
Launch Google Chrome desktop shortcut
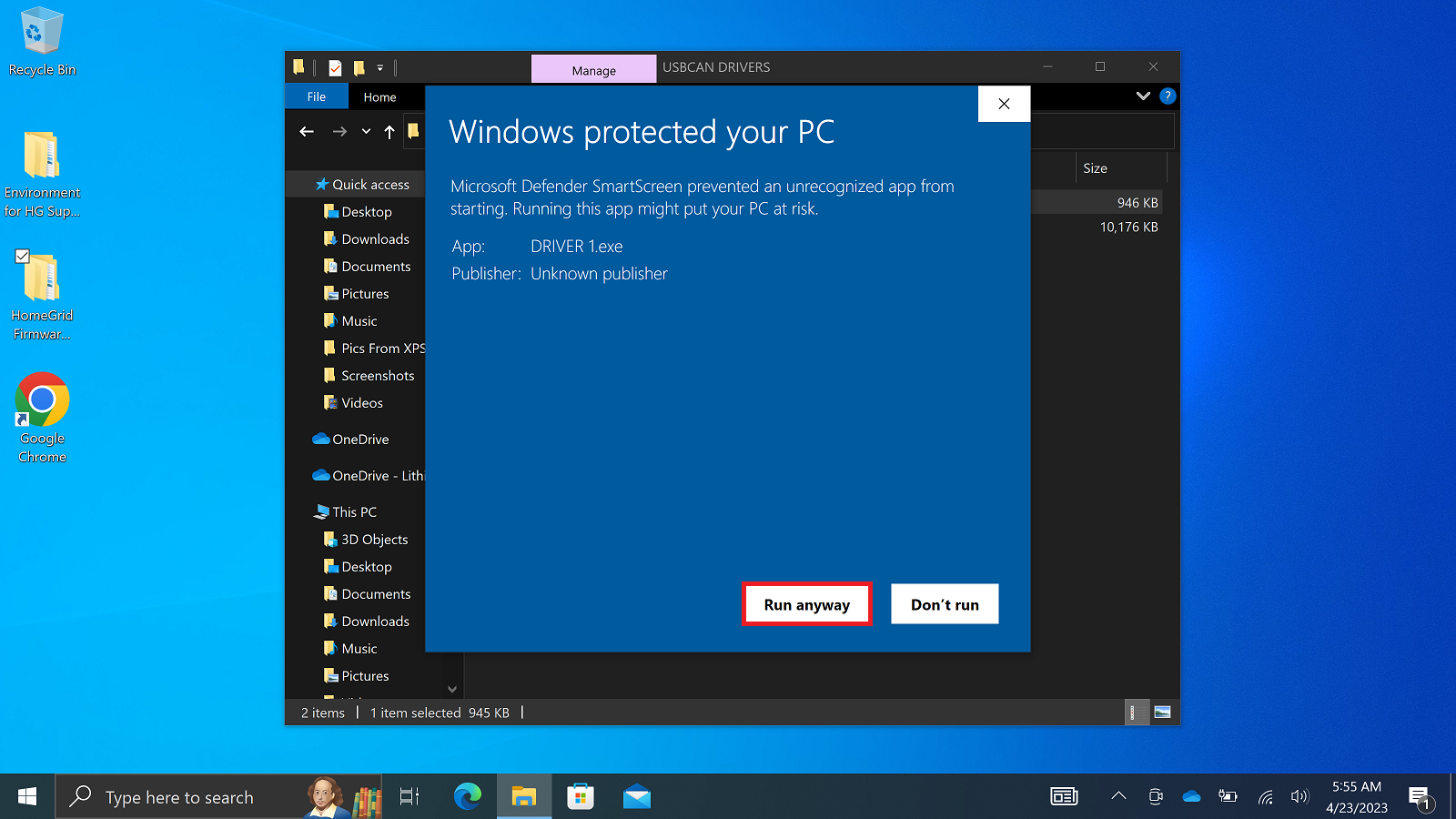click(x=42, y=418)
